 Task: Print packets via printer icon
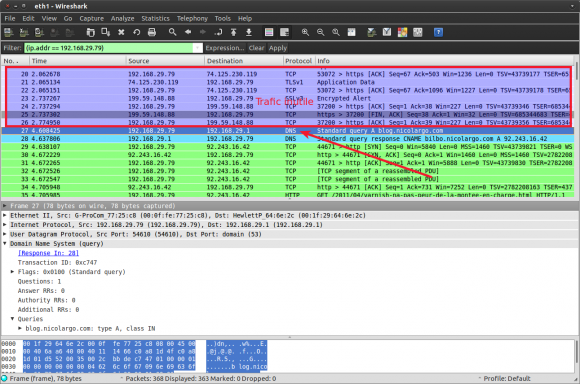point(152,33)
